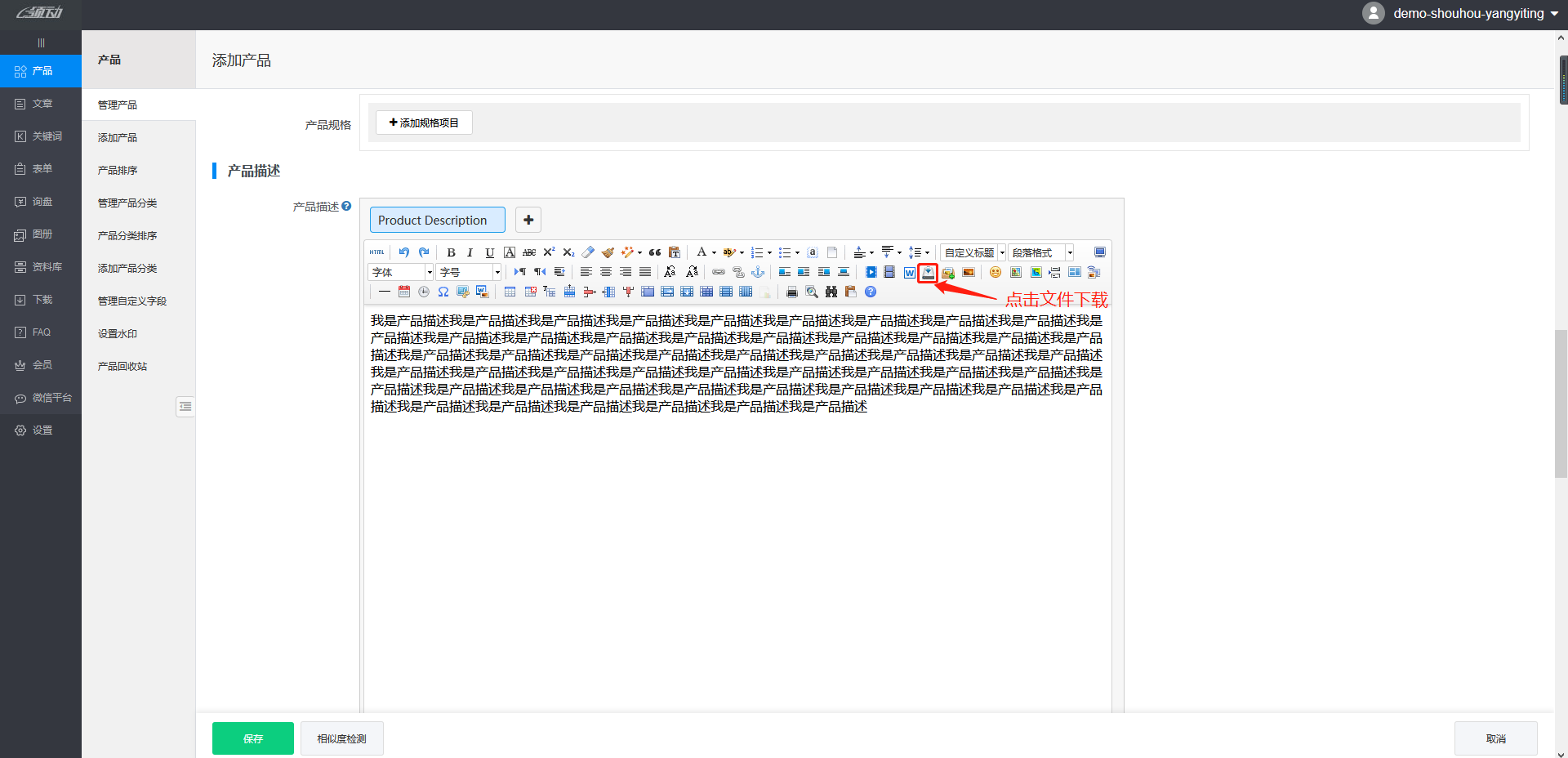Open the 字体 font family dropdown
This screenshot has height=758, width=1568.
click(x=430, y=273)
